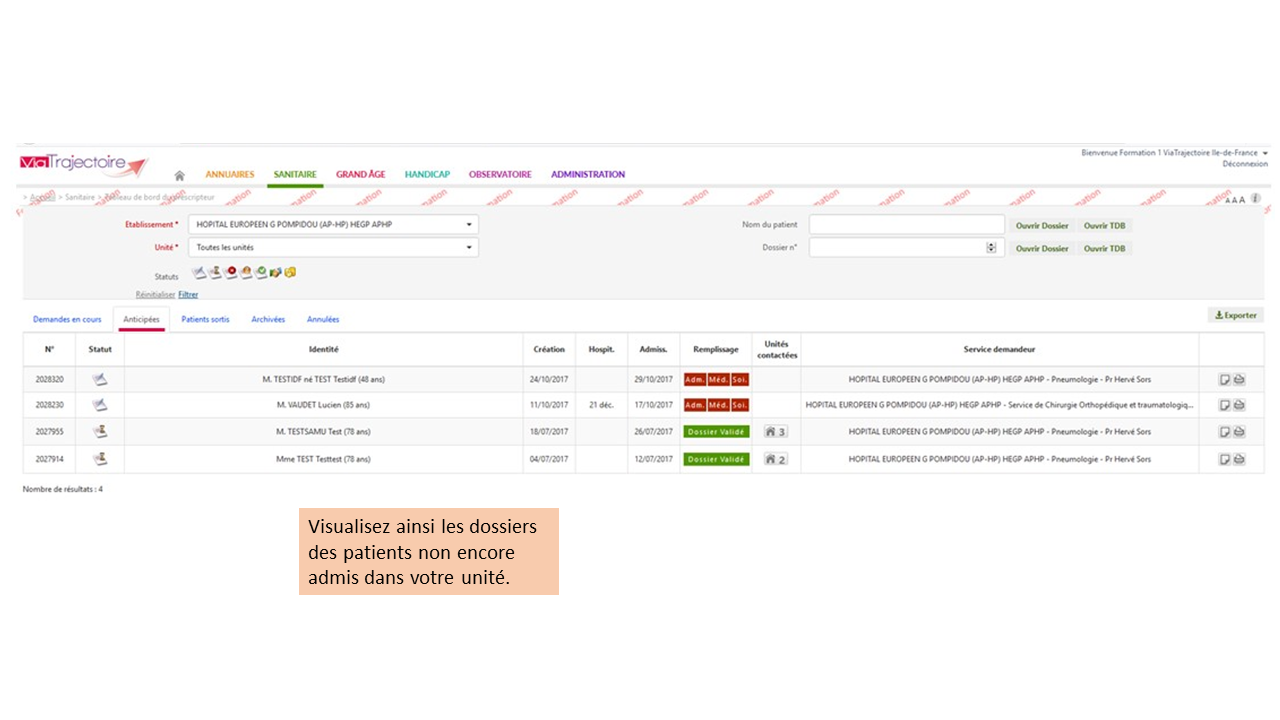1280x720 pixels.
Task: Click the status icon of dossier 2027914
Action: pos(99,459)
